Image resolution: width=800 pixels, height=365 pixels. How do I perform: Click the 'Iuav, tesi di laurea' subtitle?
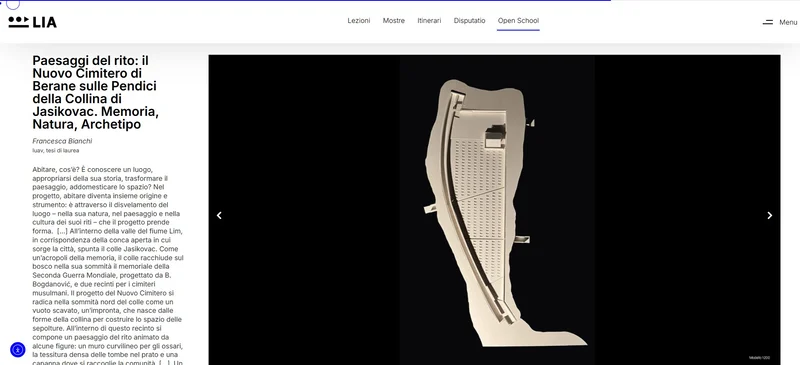pos(56,151)
